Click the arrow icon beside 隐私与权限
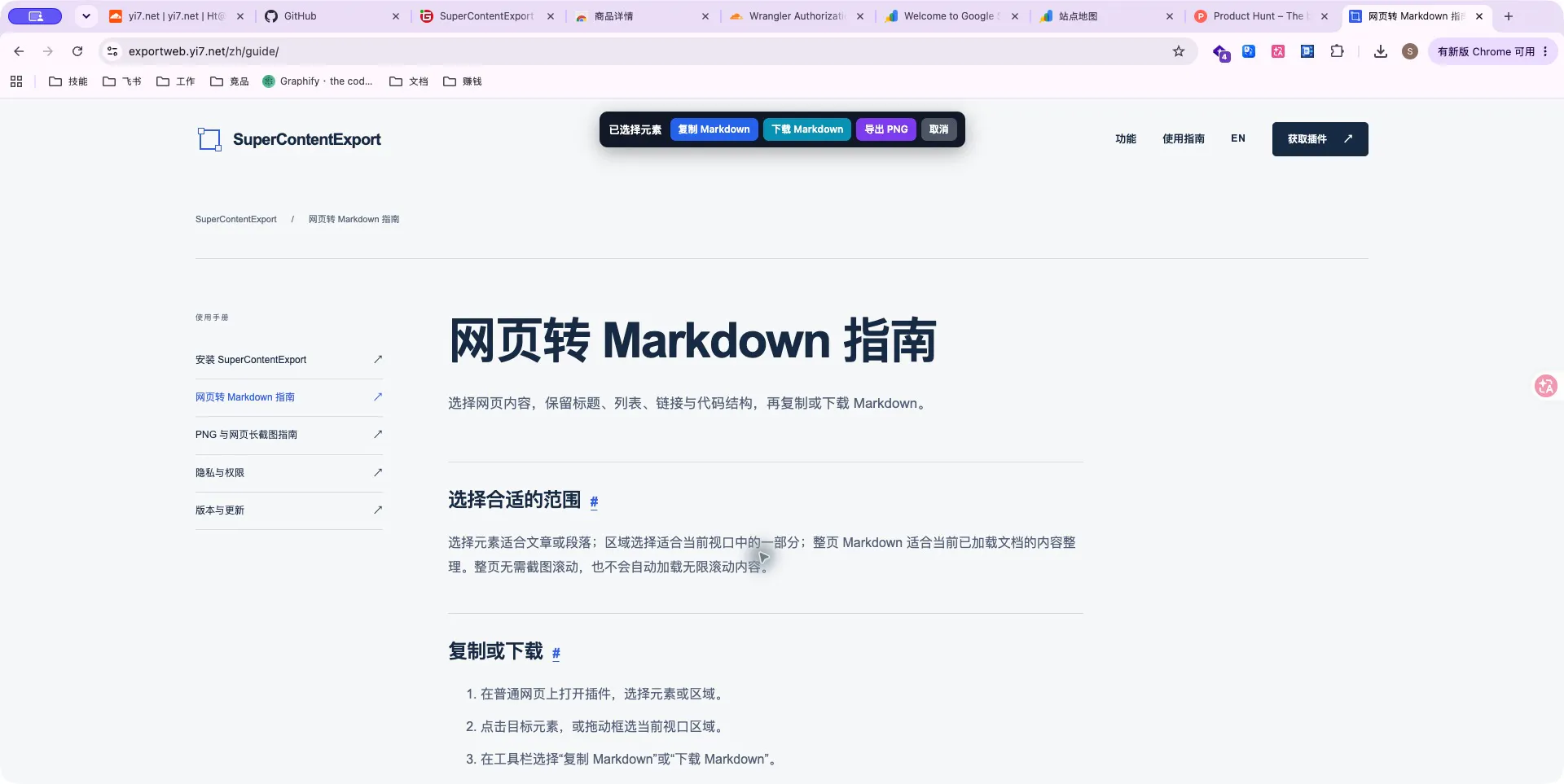 378,472
